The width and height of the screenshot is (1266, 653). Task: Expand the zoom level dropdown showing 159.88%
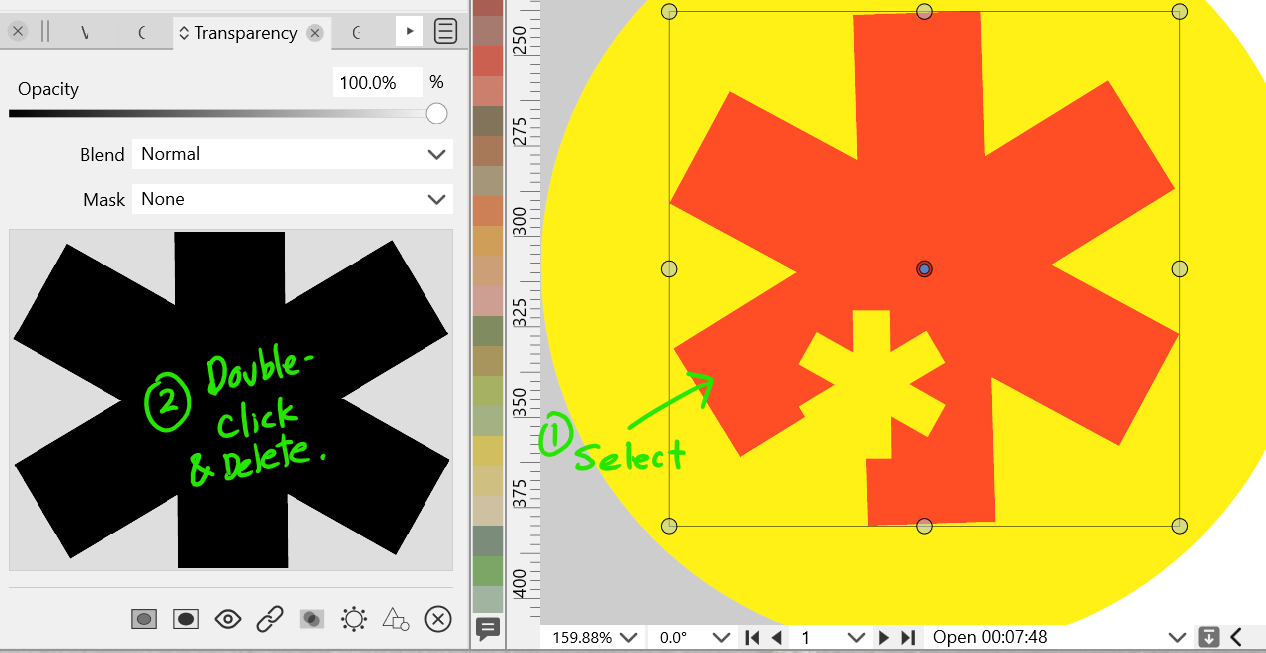point(592,637)
